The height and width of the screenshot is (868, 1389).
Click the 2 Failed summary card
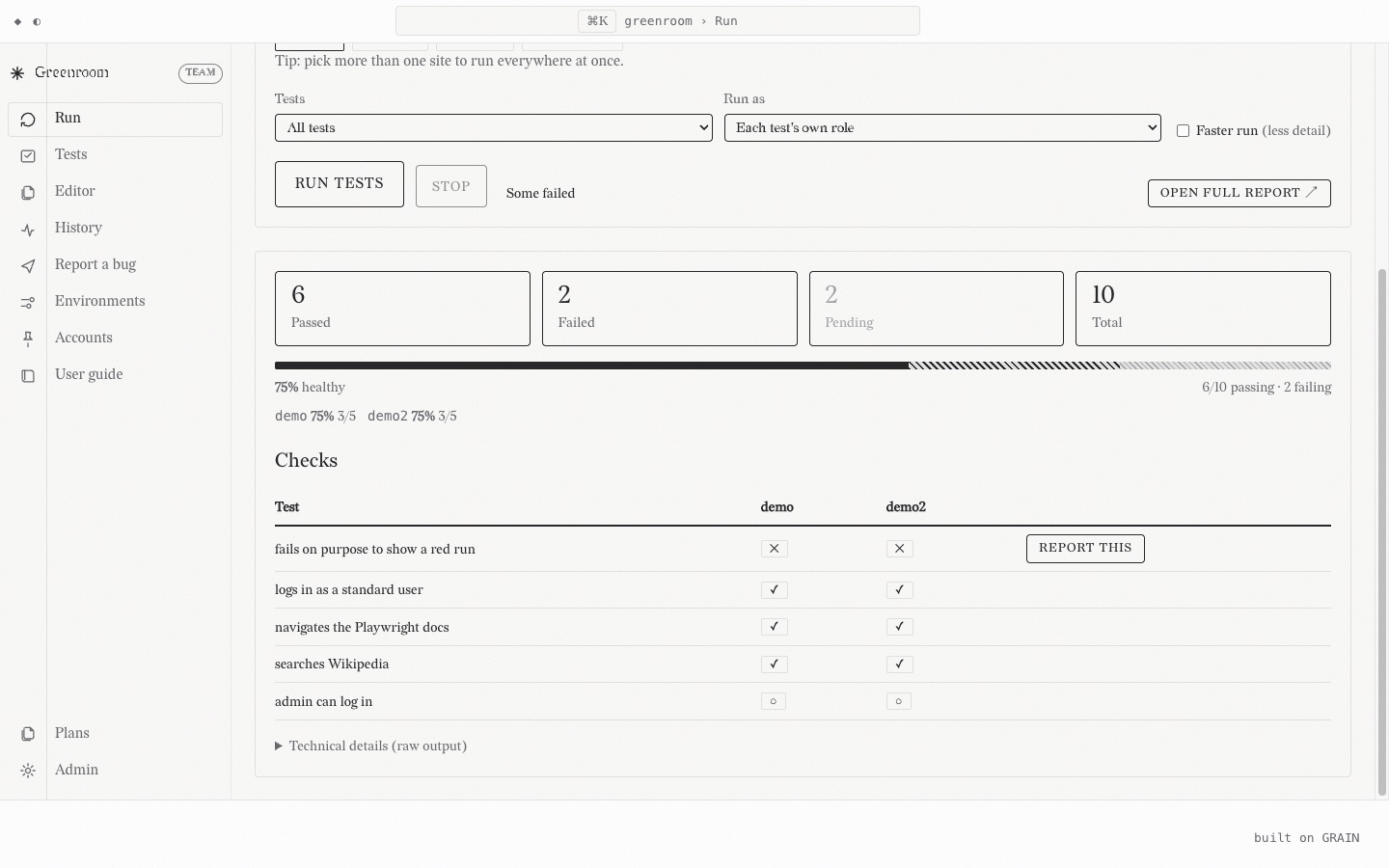pyautogui.click(x=669, y=309)
